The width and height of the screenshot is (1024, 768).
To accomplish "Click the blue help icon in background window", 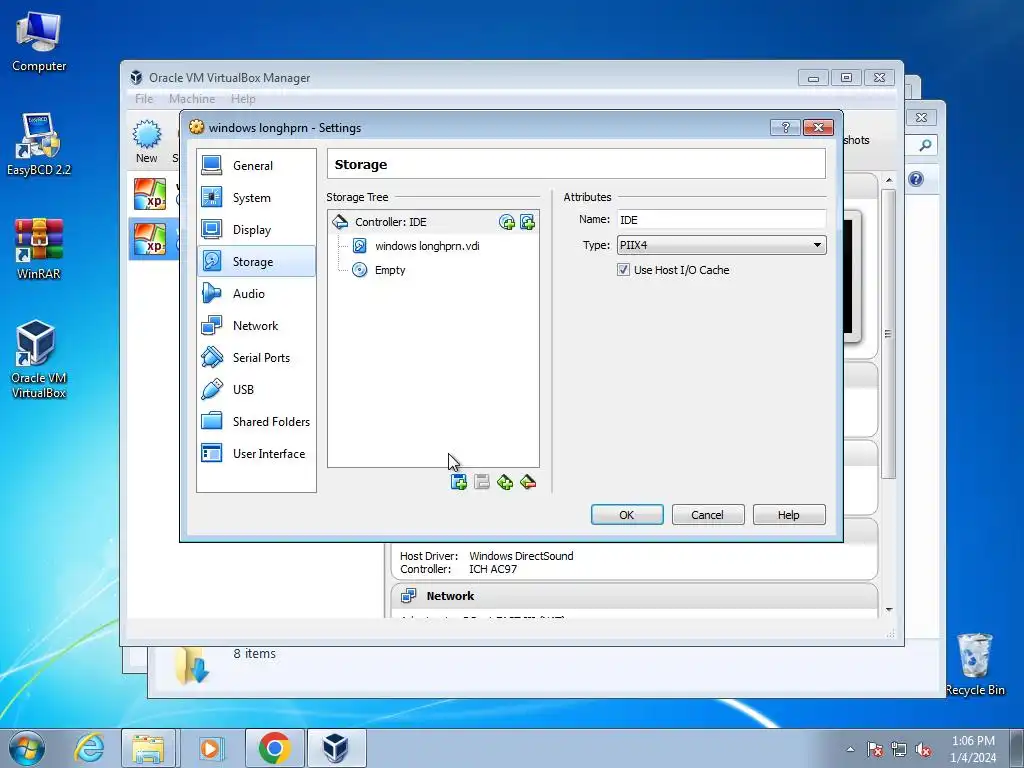I will click(x=916, y=179).
